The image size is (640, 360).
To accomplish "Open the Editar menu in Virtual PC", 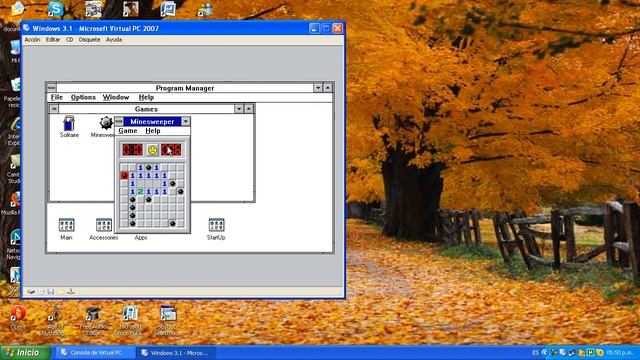I will coord(53,40).
